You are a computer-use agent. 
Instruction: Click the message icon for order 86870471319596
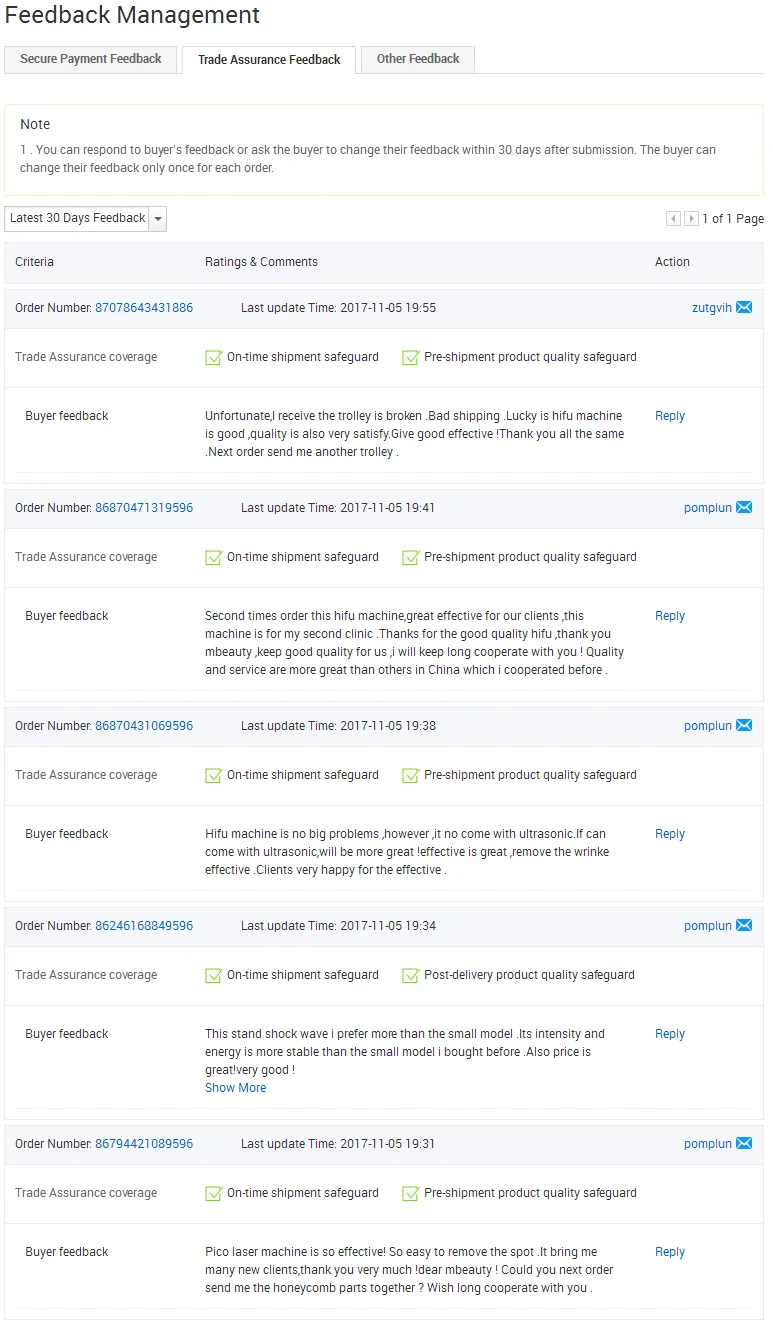[x=744, y=508]
